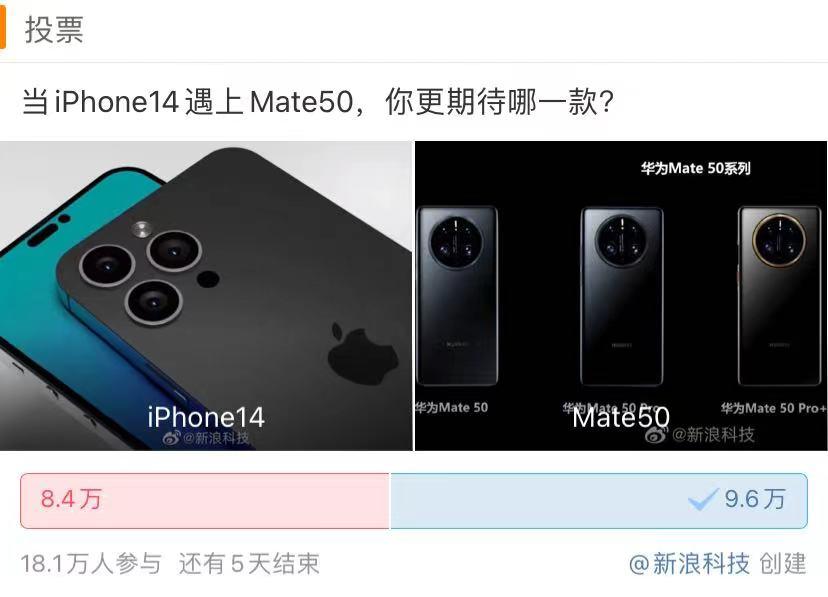
Task: Click the middle Mate 50 Pro phone
Action: (x=622, y=296)
